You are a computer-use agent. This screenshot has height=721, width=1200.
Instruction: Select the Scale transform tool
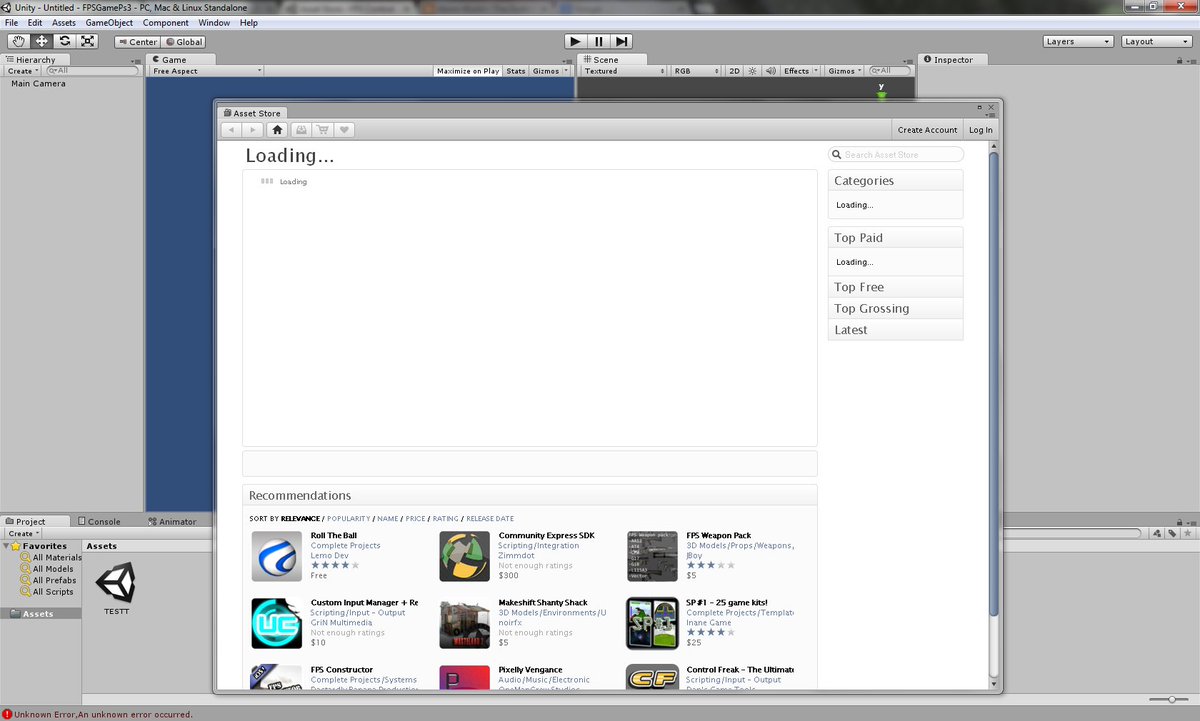[88, 41]
